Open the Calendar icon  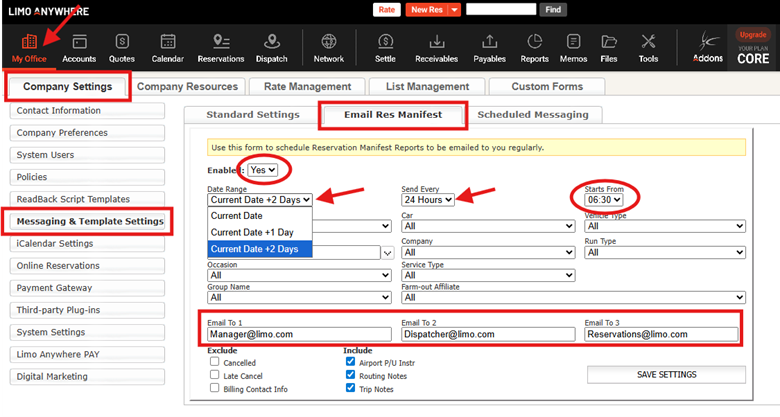click(168, 47)
